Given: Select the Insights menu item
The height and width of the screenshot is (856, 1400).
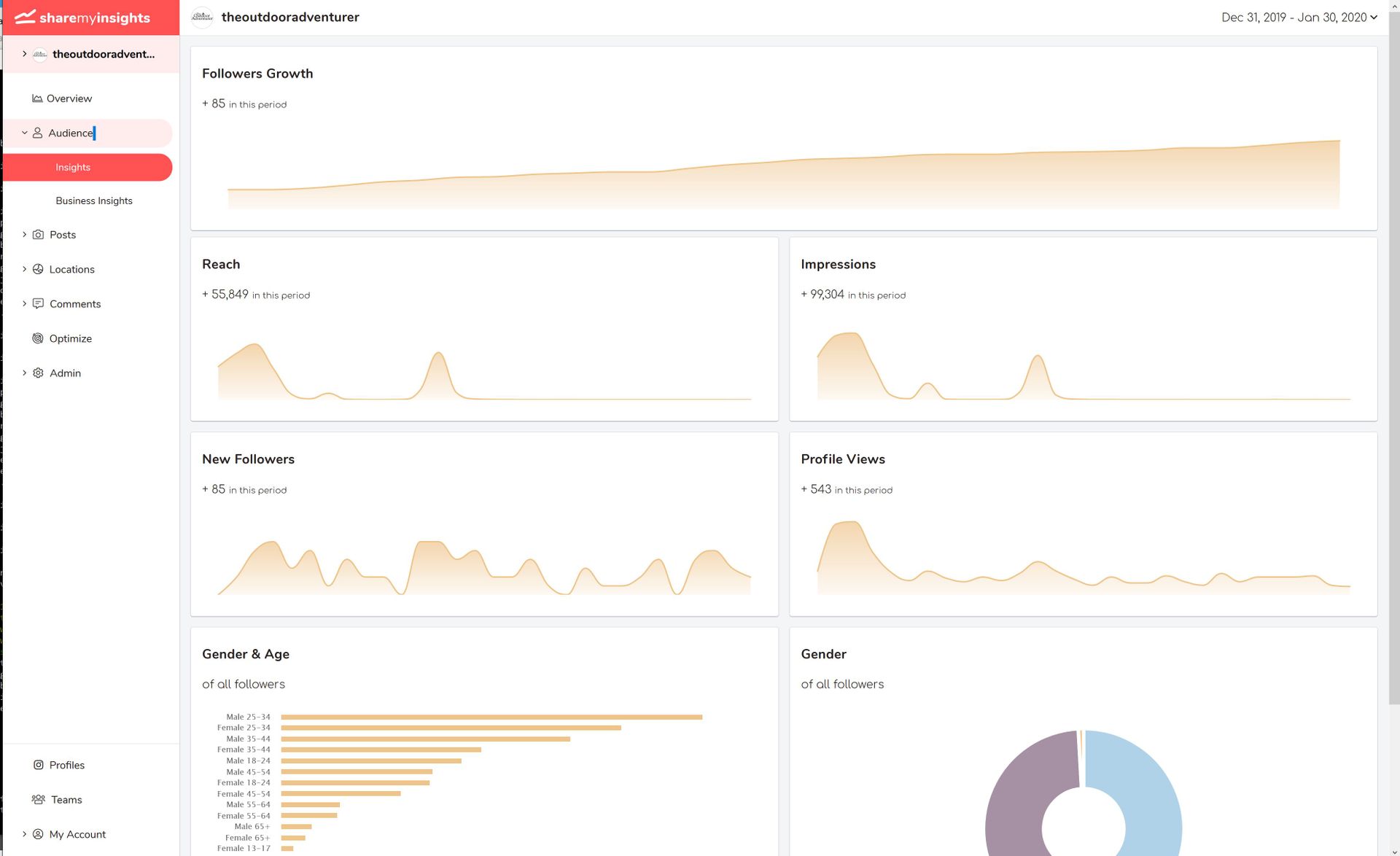Looking at the screenshot, I should [73, 167].
